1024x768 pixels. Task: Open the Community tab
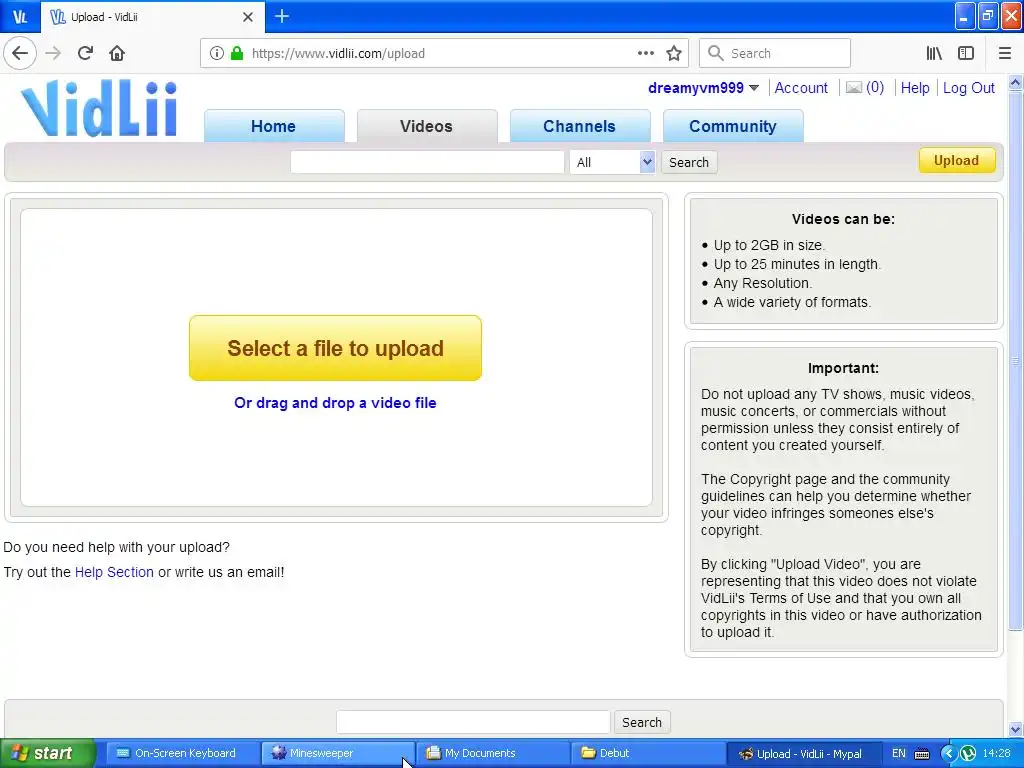733,126
